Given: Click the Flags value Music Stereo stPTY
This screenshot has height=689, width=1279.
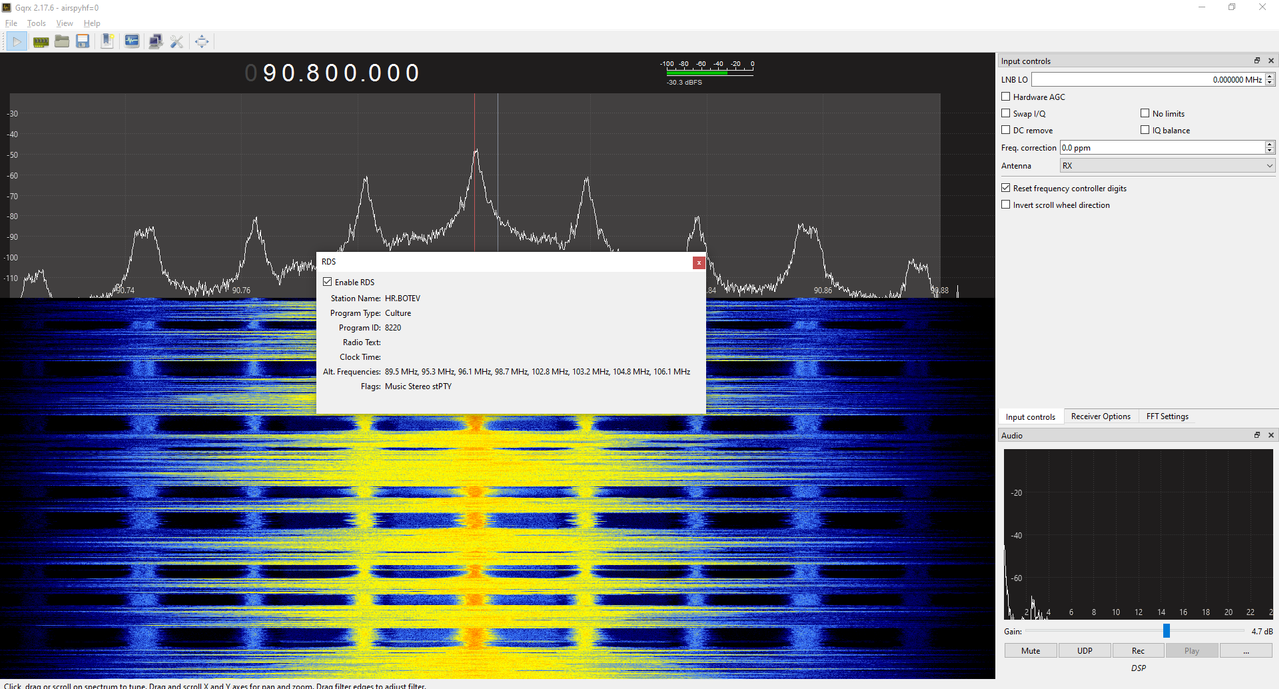Looking at the screenshot, I should [x=418, y=386].
